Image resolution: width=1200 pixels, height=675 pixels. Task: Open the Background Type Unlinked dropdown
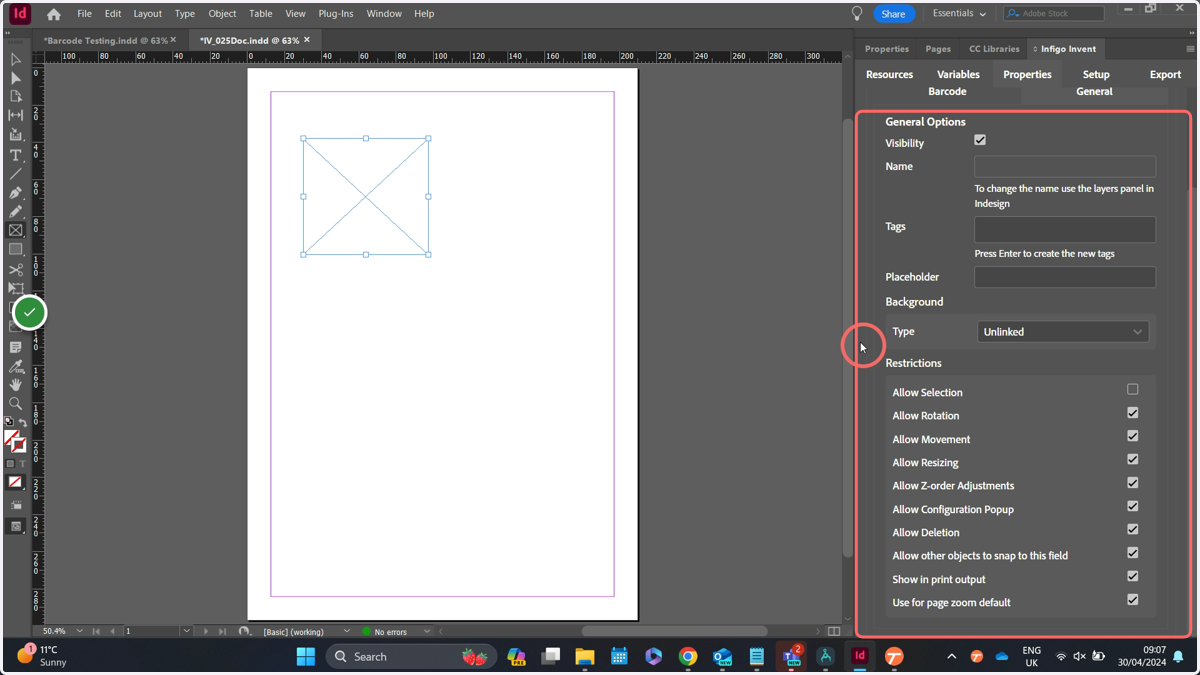[x=1063, y=332]
